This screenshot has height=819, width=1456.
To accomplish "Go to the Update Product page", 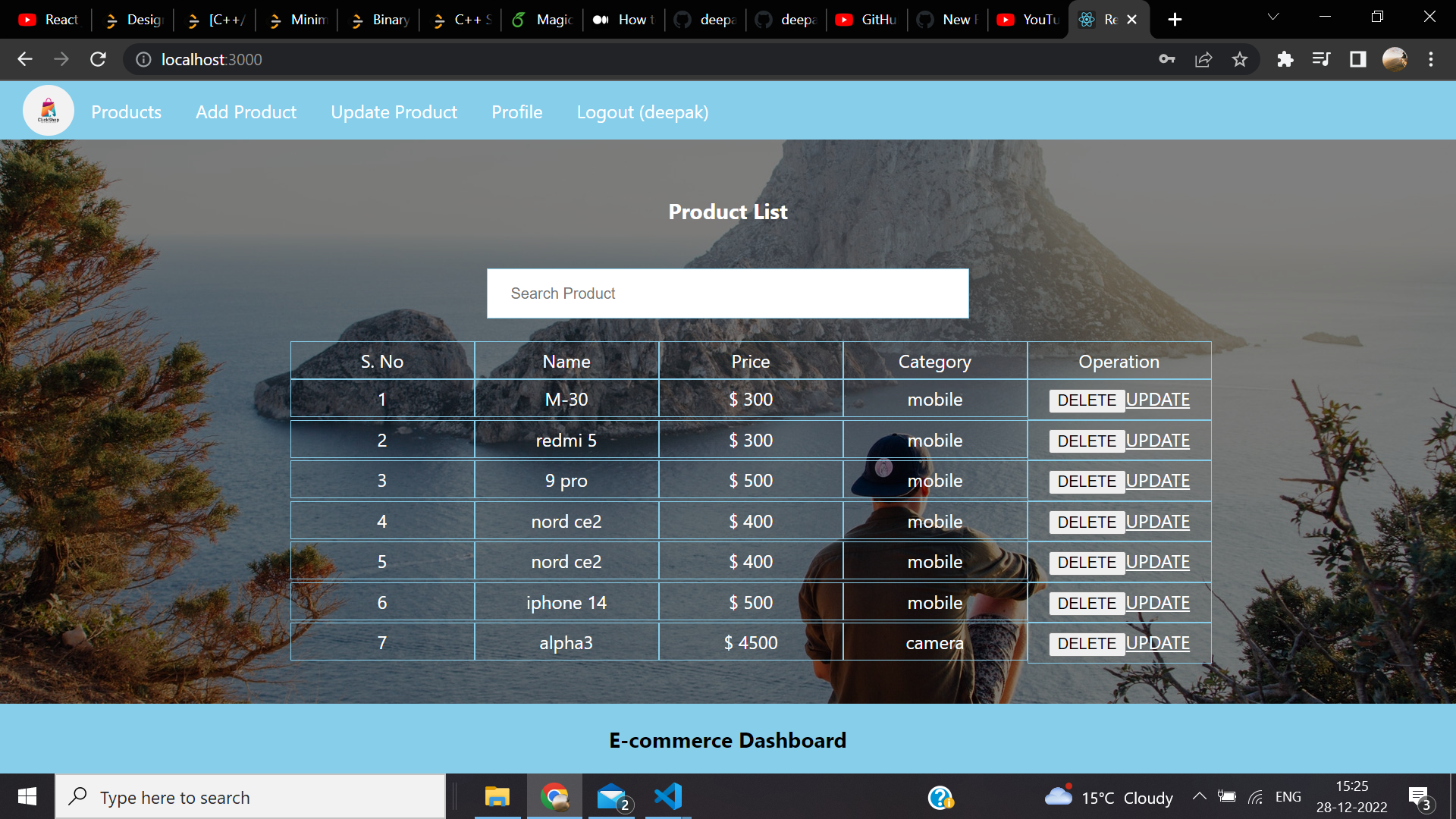I will pyautogui.click(x=394, y=112).
